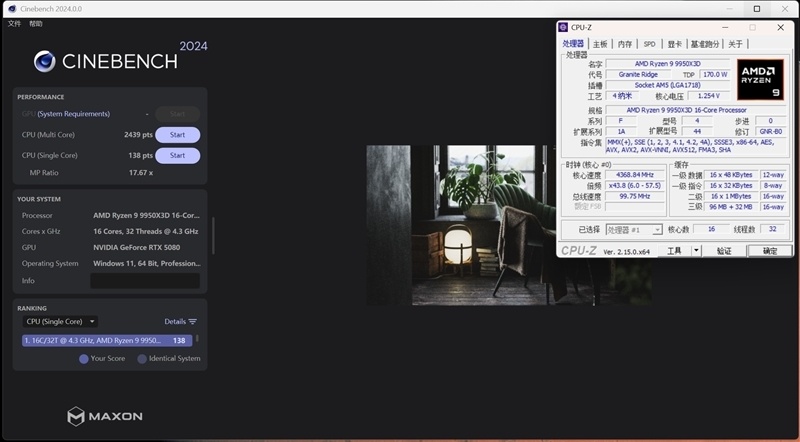This screenshot has height=442, width=800.
Task: Click the CPU-Z name field AMD Ryzen 9 9950X3D
Action: pyautogui.click(x=667, y=64)
